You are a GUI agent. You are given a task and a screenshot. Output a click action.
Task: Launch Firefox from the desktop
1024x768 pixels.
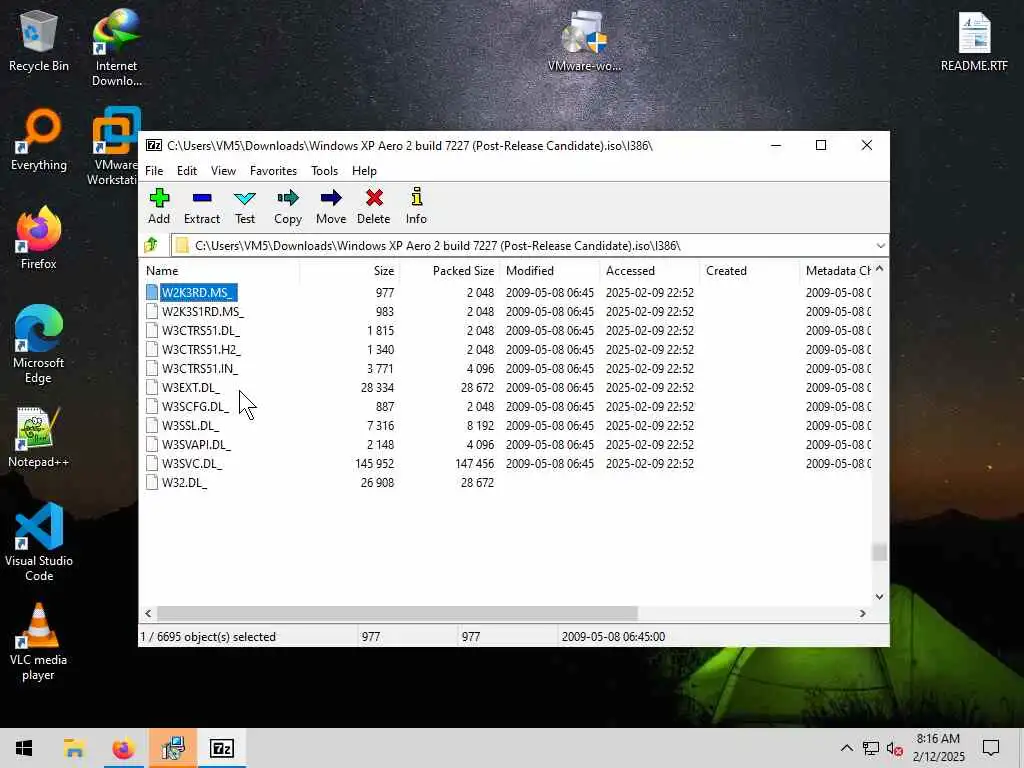pos(39,238)
